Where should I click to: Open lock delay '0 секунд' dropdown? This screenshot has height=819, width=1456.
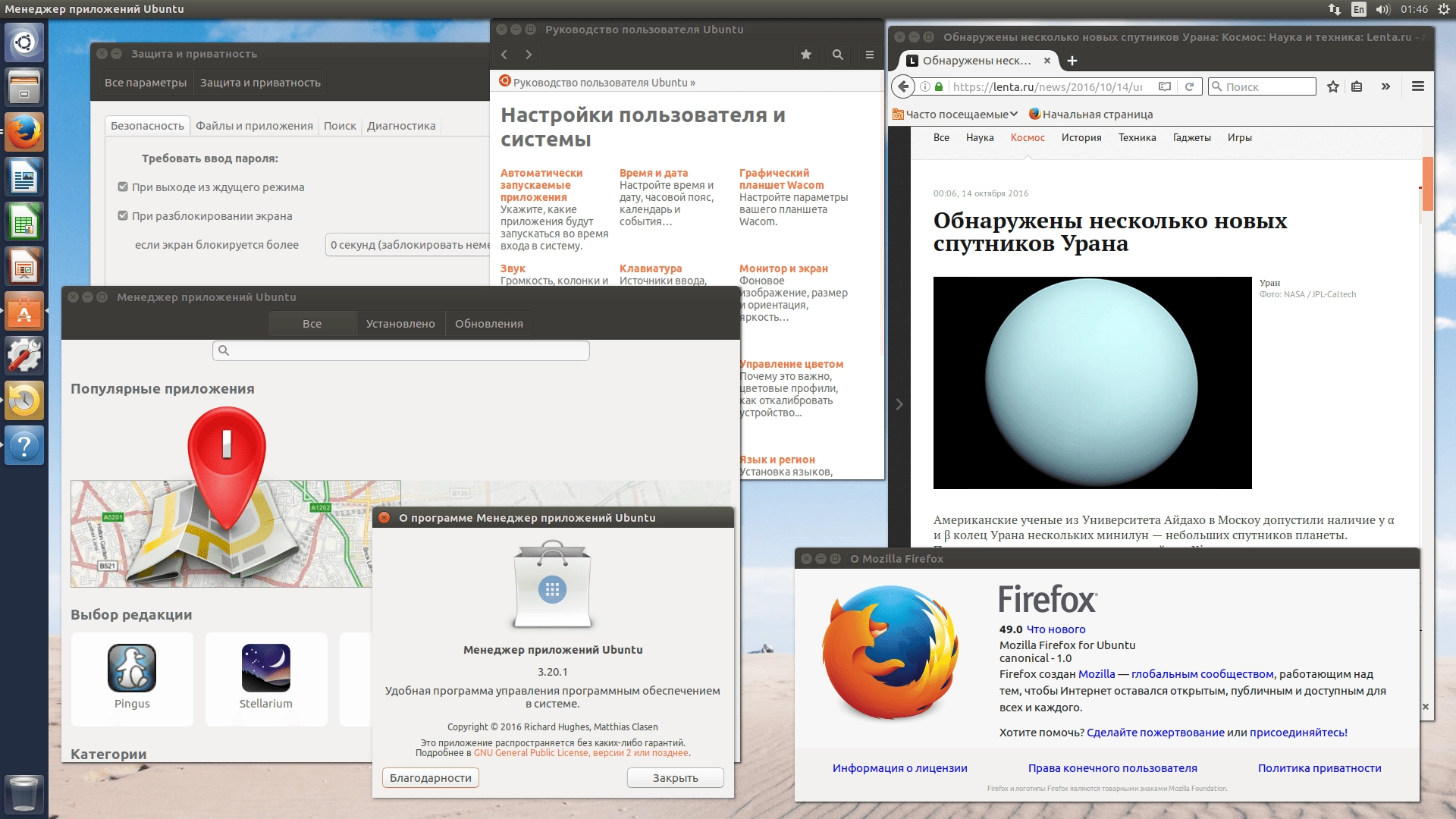coord(408,245)
